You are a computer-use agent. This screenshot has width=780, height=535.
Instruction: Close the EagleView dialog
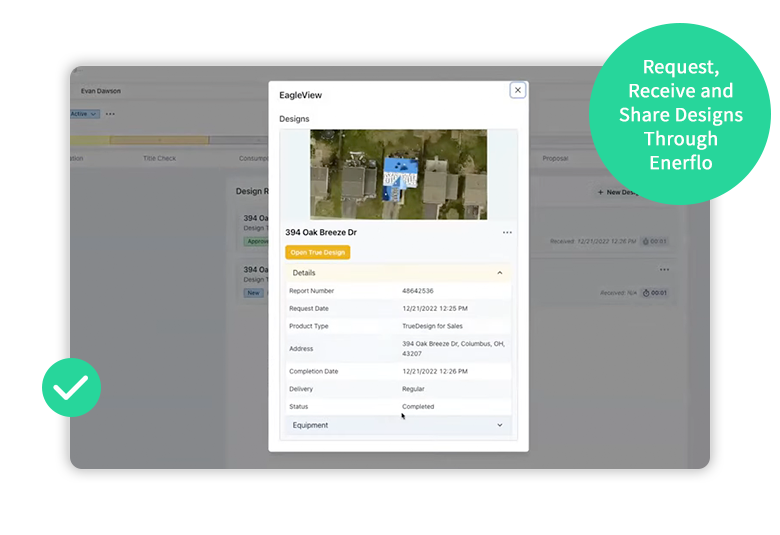tap(517, 90)
